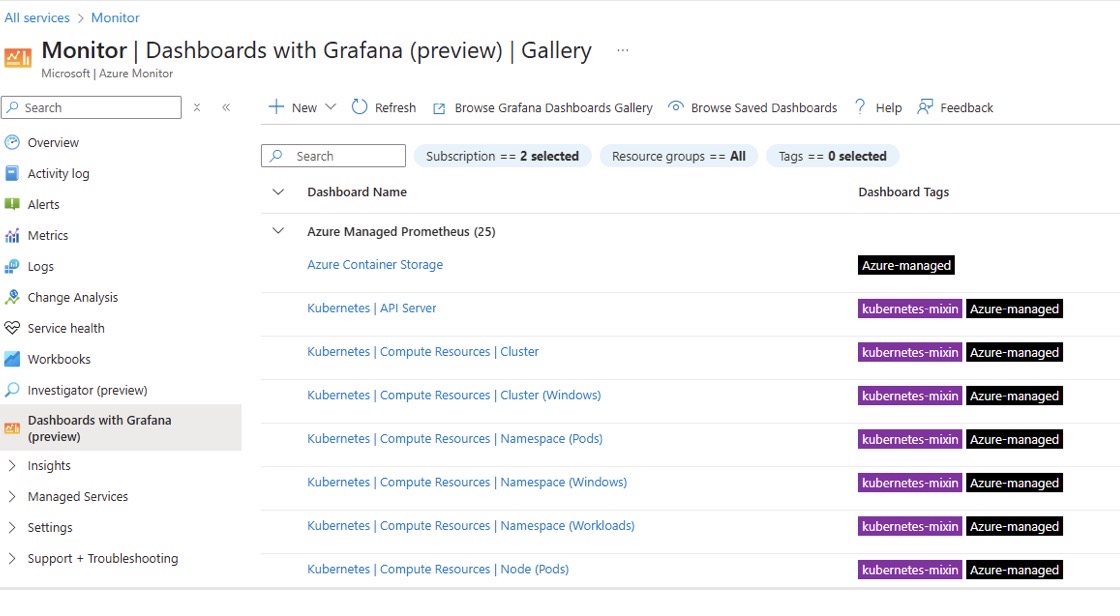
Task: Click the Subscription filter pill
Action: pyautogui.click(x=502, y=156)
